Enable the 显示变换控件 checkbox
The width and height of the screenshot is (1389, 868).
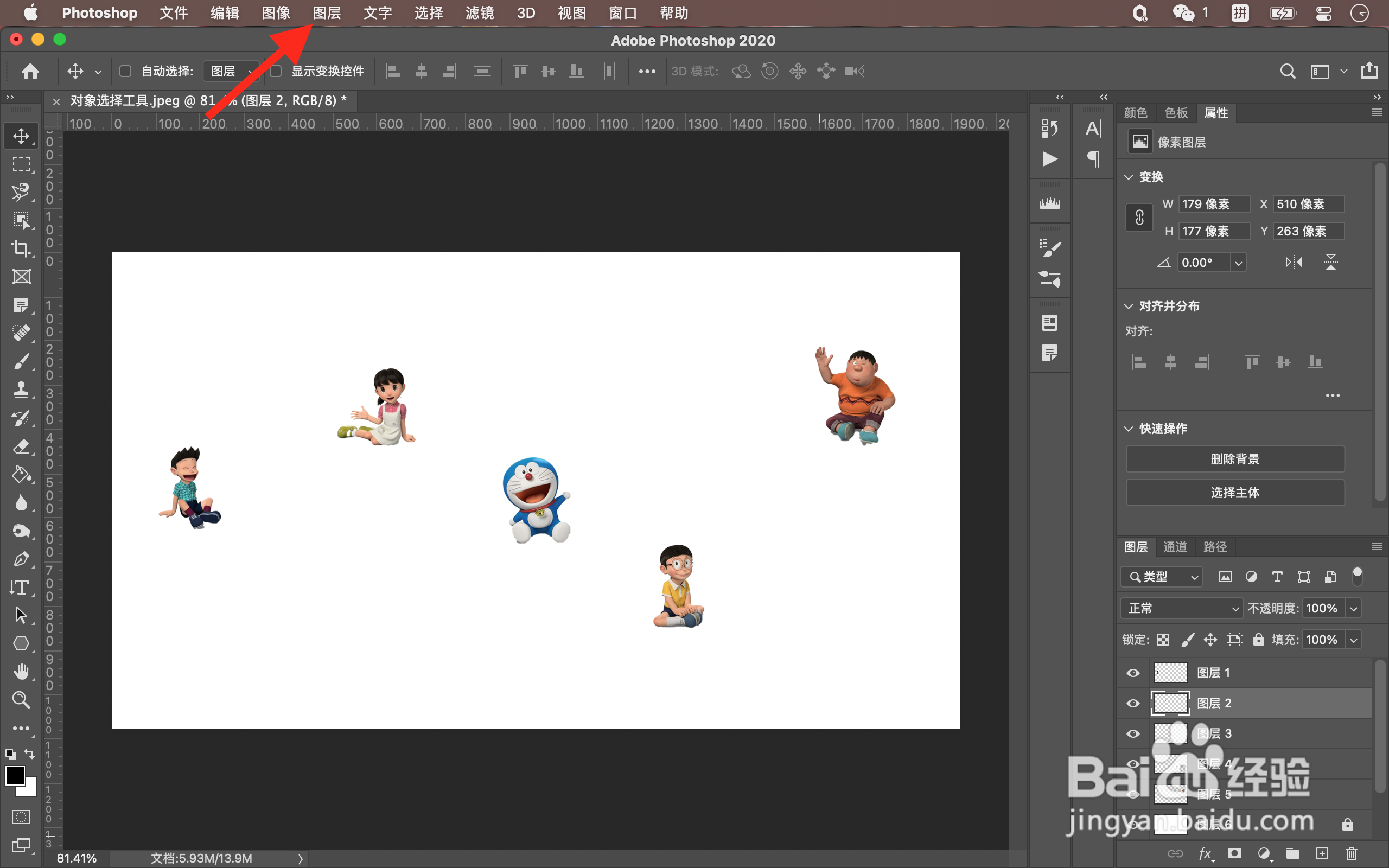click(276, 71)
